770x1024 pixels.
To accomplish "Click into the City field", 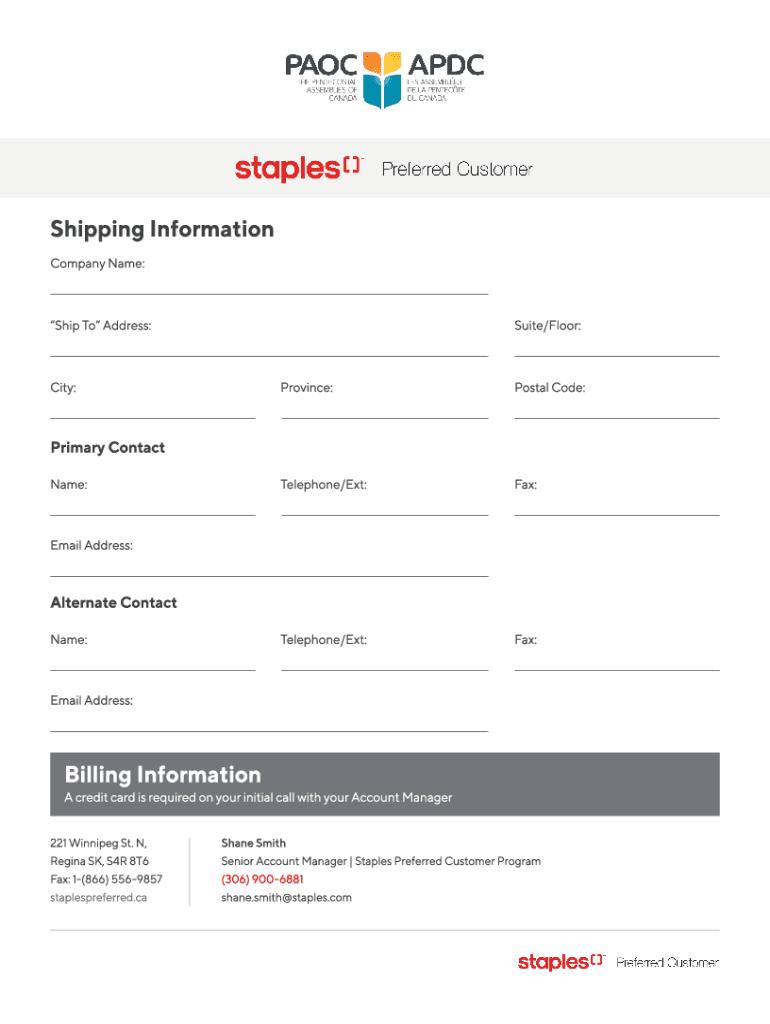I will [x=153, y=408].
